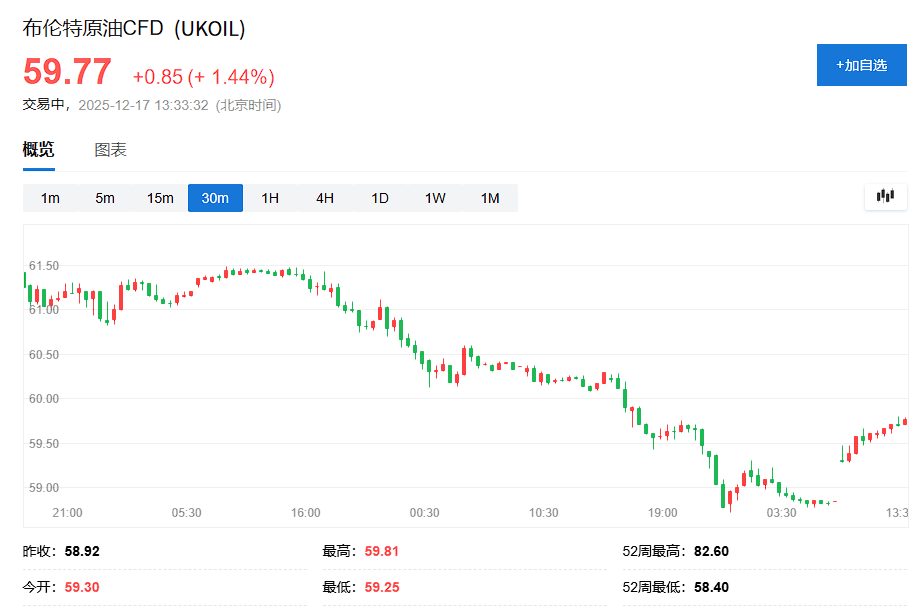Switch to the 4H timeframe
This screenshot has height=612, width=921.
pos(323,198)
